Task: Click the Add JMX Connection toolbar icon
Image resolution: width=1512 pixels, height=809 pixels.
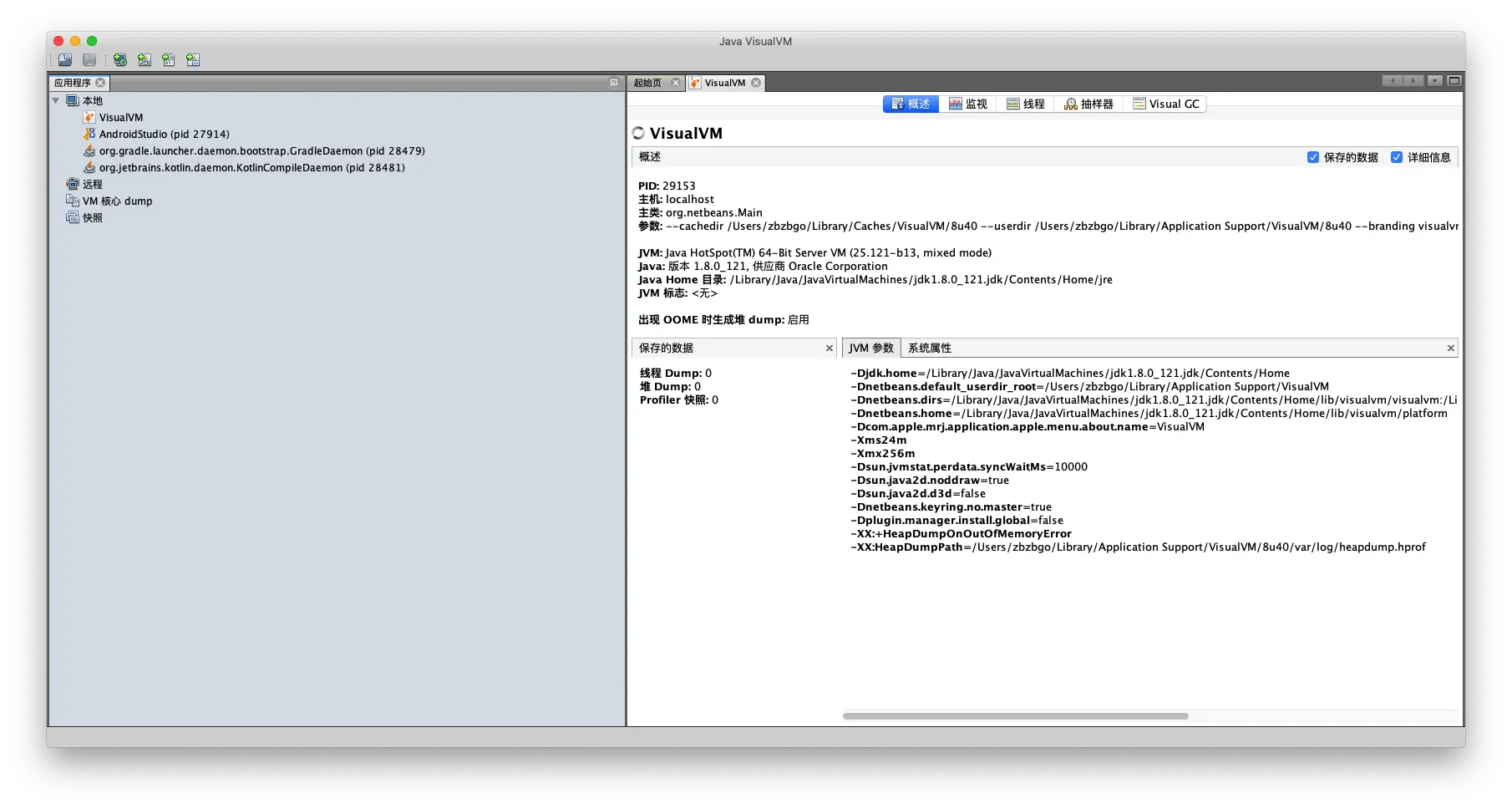Action: point(145,60)
